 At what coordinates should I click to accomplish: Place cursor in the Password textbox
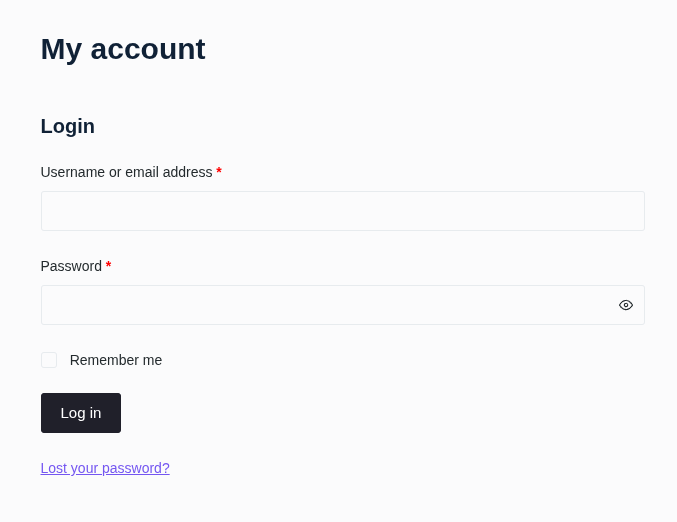(x=326, y=305)
